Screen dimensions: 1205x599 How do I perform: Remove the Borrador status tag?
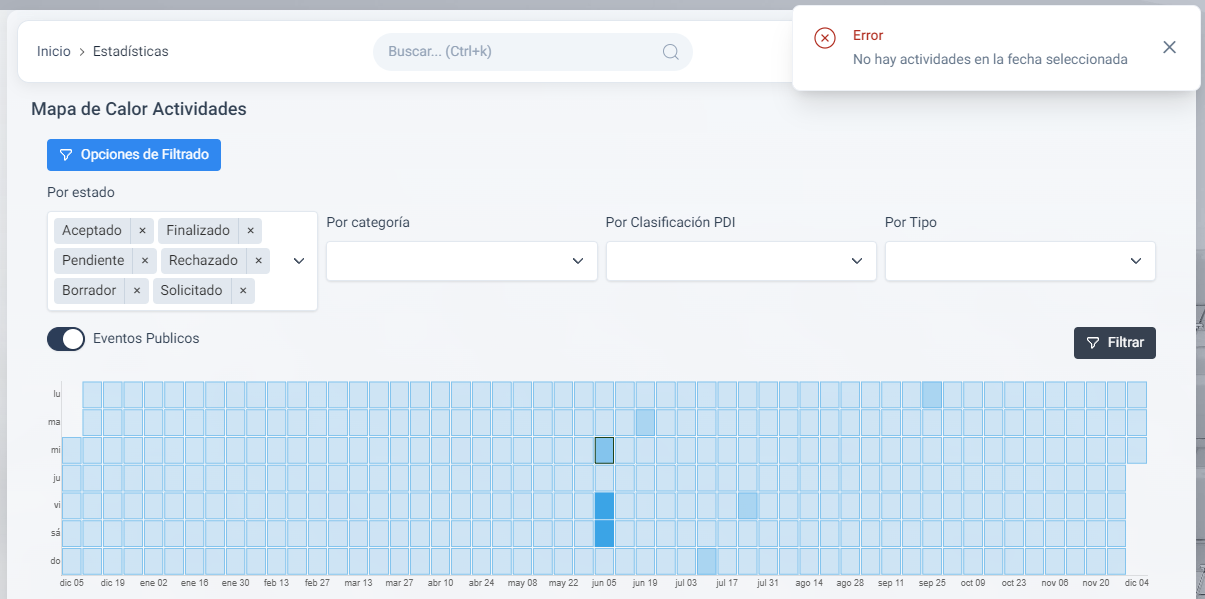[x=137, y=291]
